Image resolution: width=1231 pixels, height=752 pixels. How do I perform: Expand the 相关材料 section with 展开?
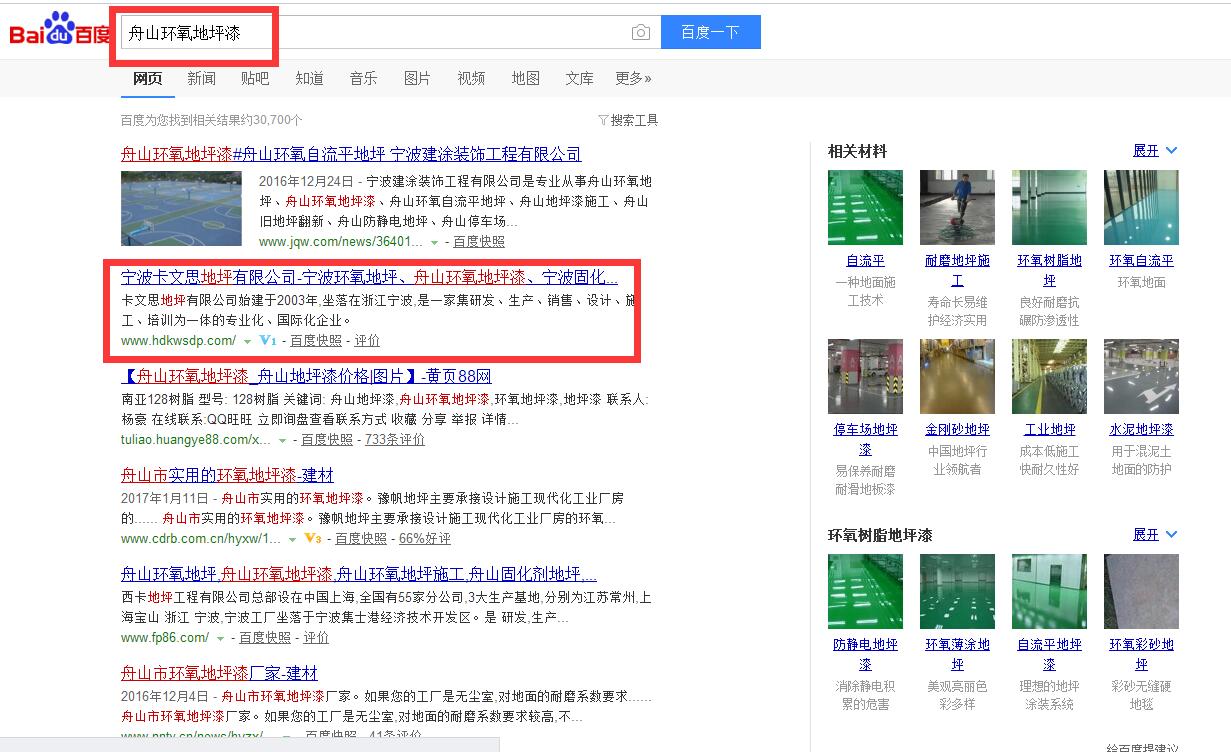pos(1155,151)
